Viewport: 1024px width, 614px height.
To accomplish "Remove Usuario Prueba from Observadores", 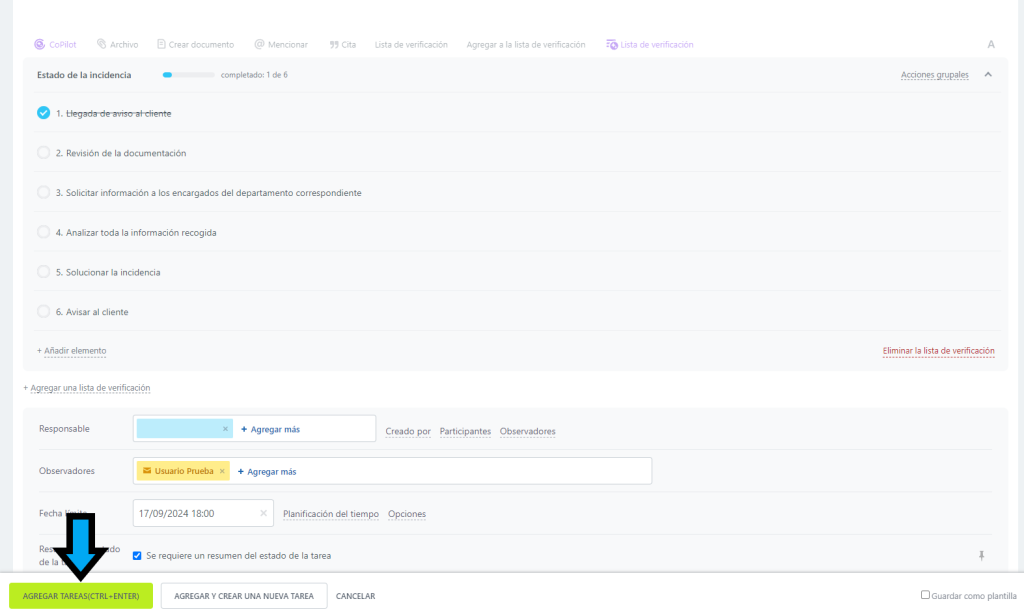I will 222,472.
